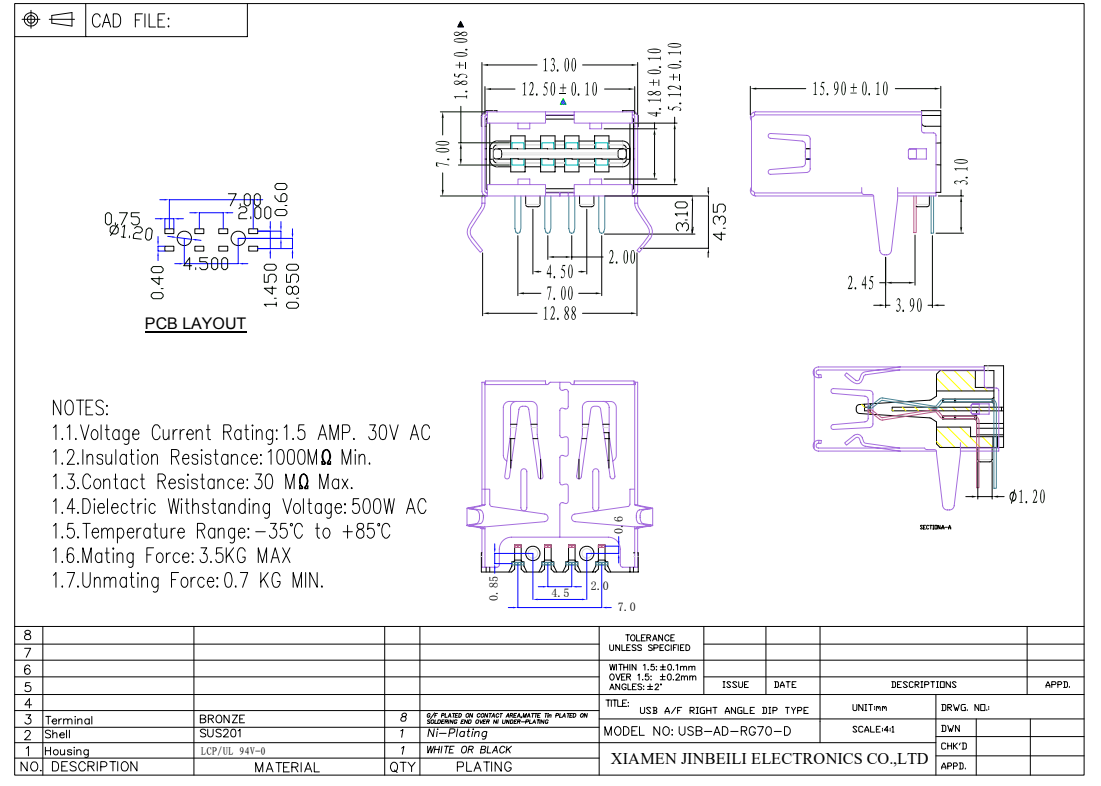Click the 'MATERIAL' column header
The width and height of the screenshot is (1101, 786).
click(287, 768)
